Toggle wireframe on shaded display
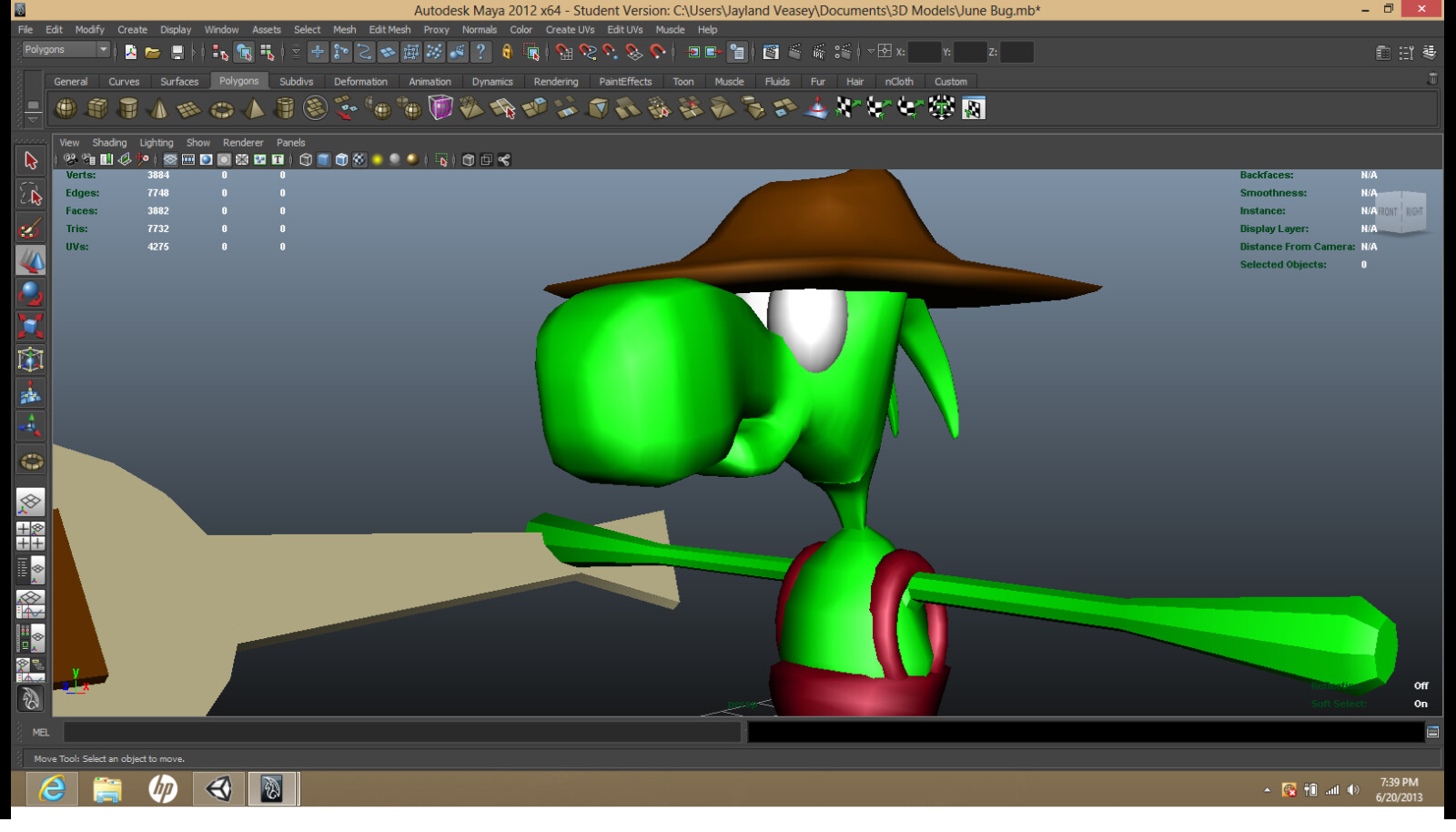 pos(341,160)
